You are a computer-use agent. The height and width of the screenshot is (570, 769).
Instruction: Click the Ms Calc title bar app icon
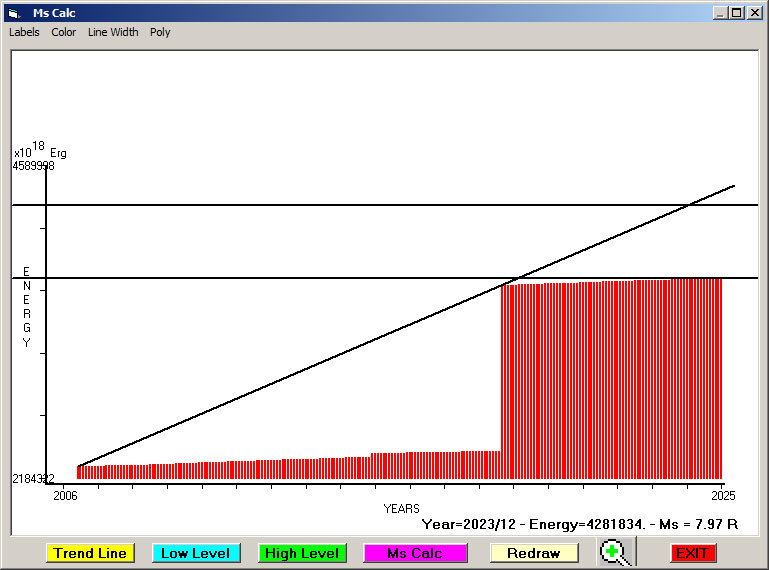point(13,13)
